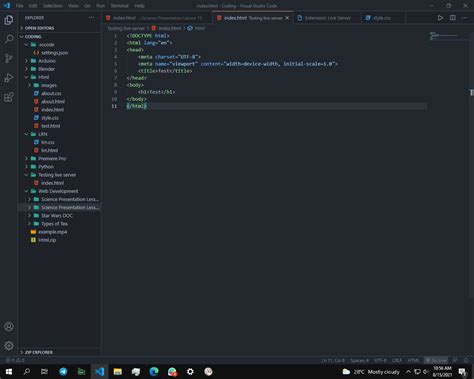The height and width of the screenshot is (379, 474).
Task: Open the notifications bell in status bar
Action: tap(466, 360)
